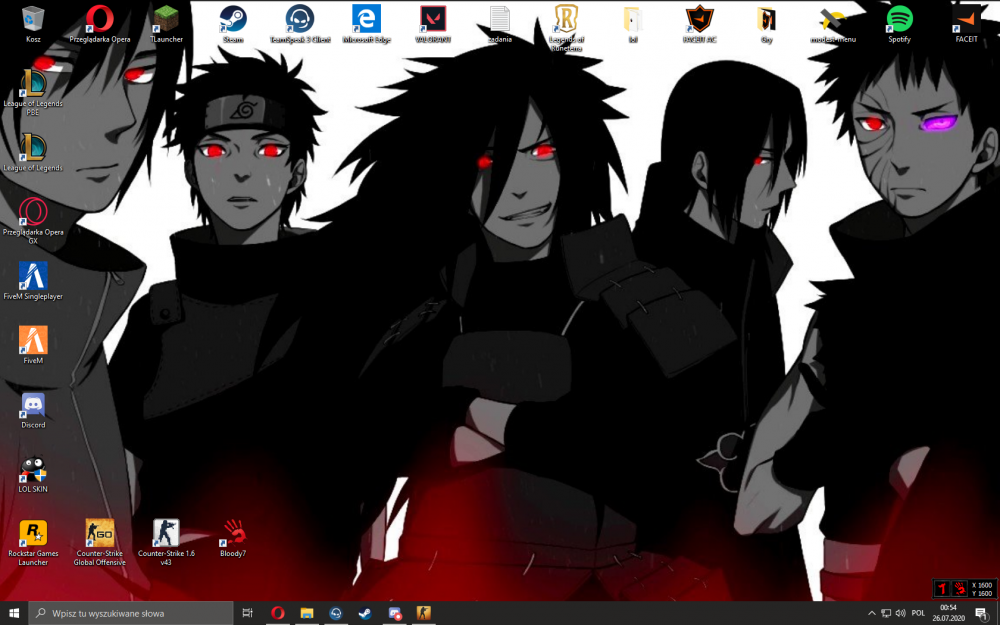This screenshot has height=625, width=1000.
Task: Open Counter-Strike Global Offensive shortcut
Action: [99, 543]
